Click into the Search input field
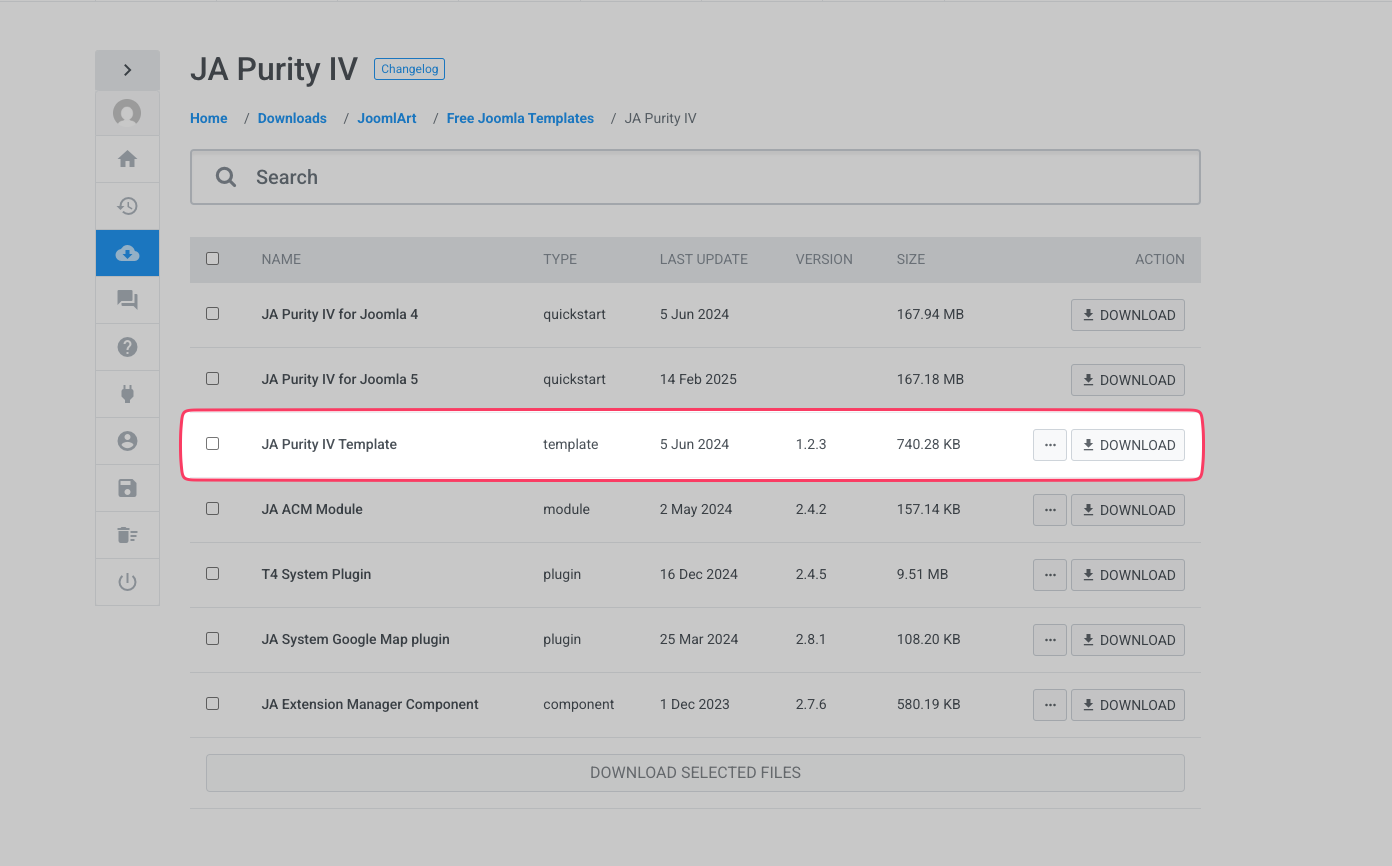The image size is (1392, 866). 700,177
